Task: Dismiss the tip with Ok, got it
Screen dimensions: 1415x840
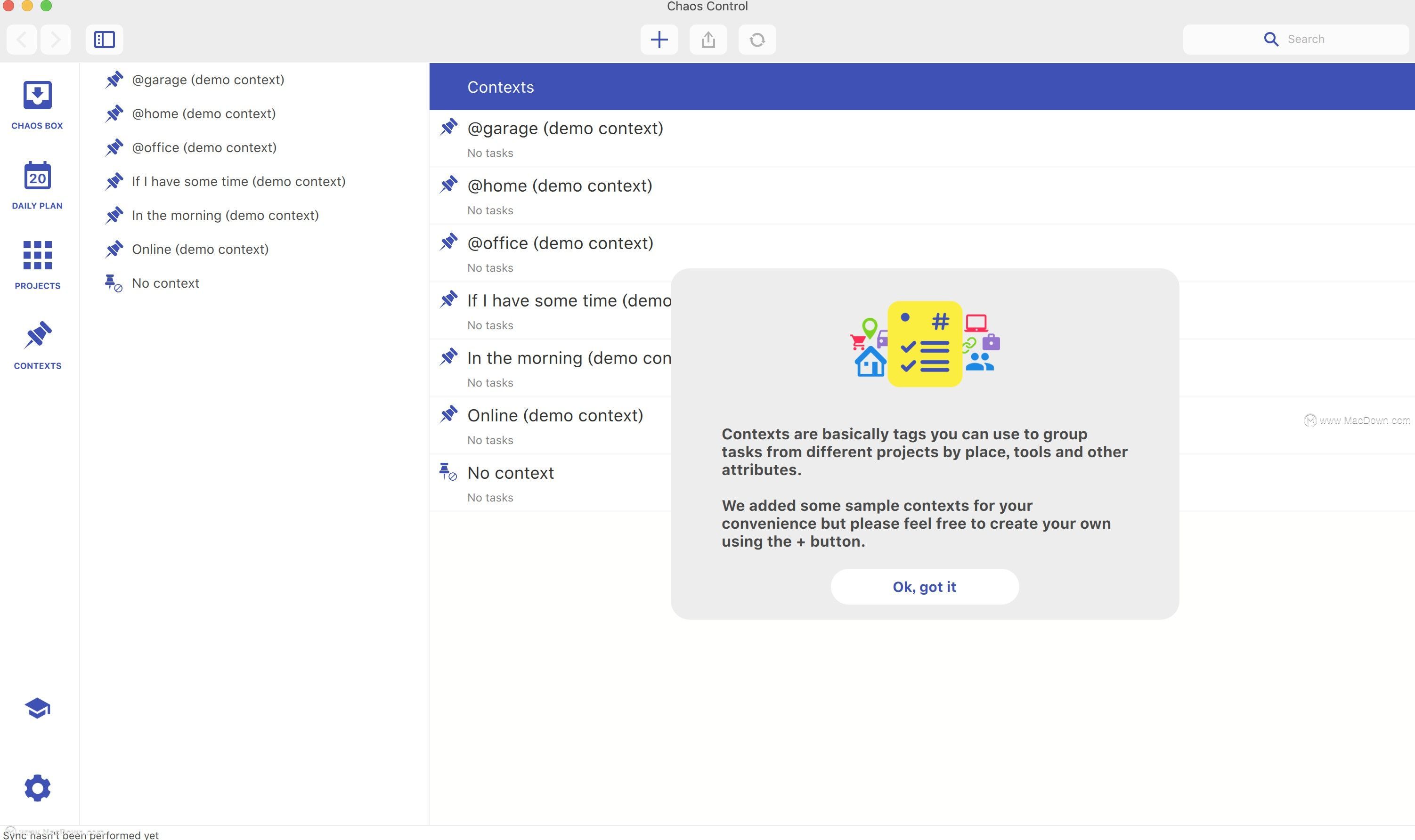Action: [x=925, y=586]
